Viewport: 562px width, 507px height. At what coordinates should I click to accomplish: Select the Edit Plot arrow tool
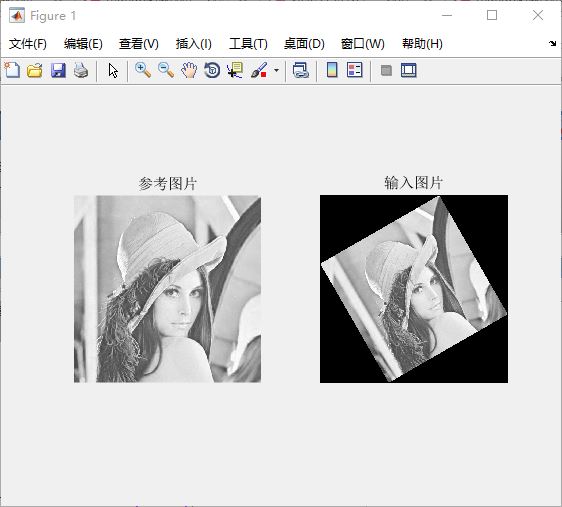(113, 71)
